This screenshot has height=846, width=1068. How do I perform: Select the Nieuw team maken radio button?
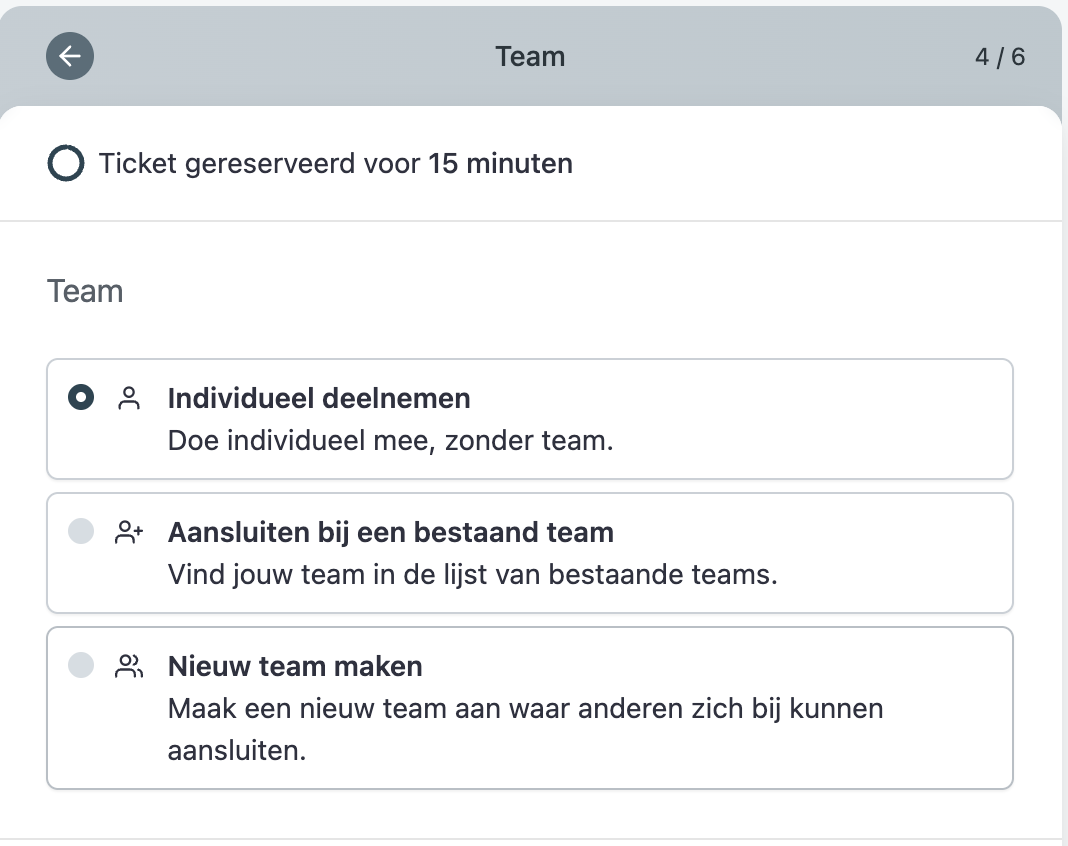pos(81,665)
